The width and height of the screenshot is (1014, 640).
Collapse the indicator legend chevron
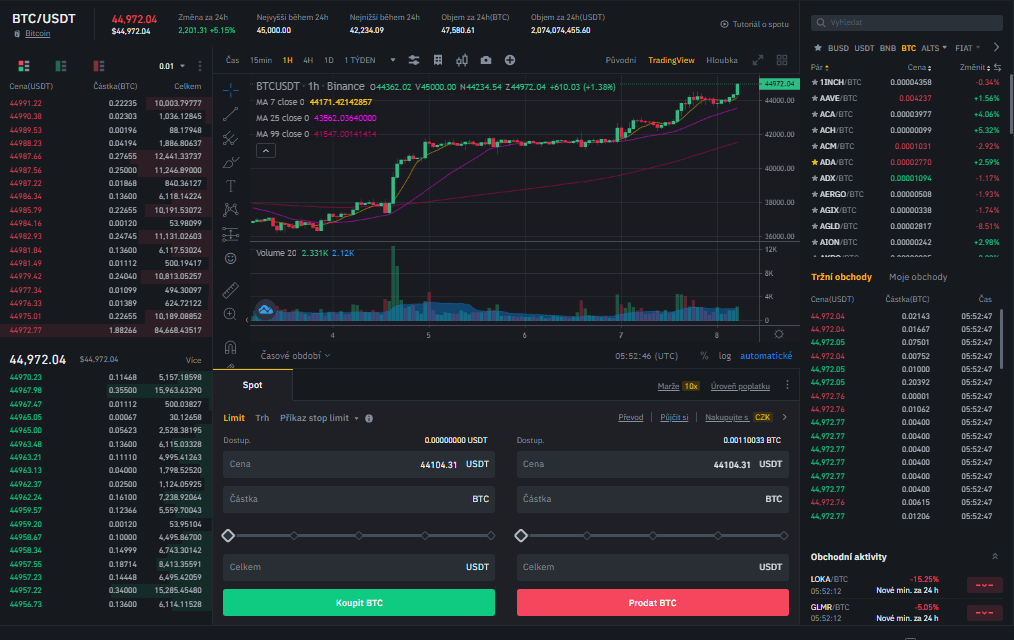pos(266,151)
